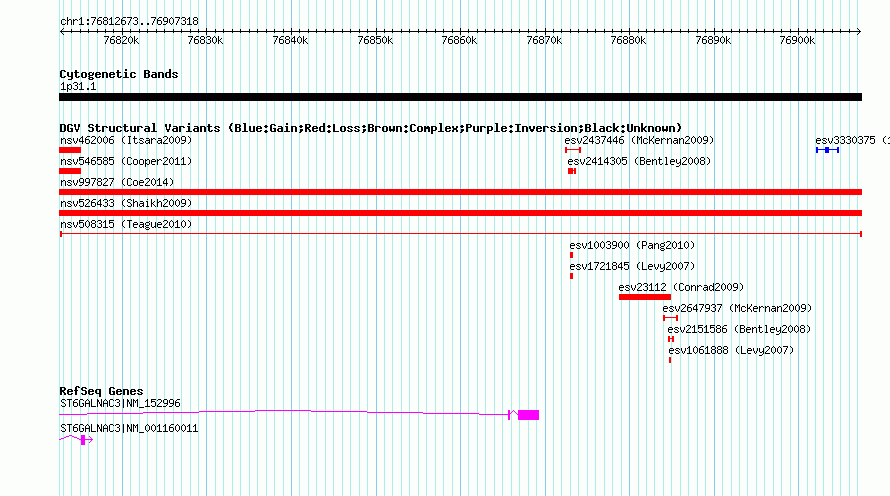The image size is (890, 496).
Task: Click the ST6GALNAC3|NM_001160011 gene label
Action: pyautogui.click(x=129, y=428)
